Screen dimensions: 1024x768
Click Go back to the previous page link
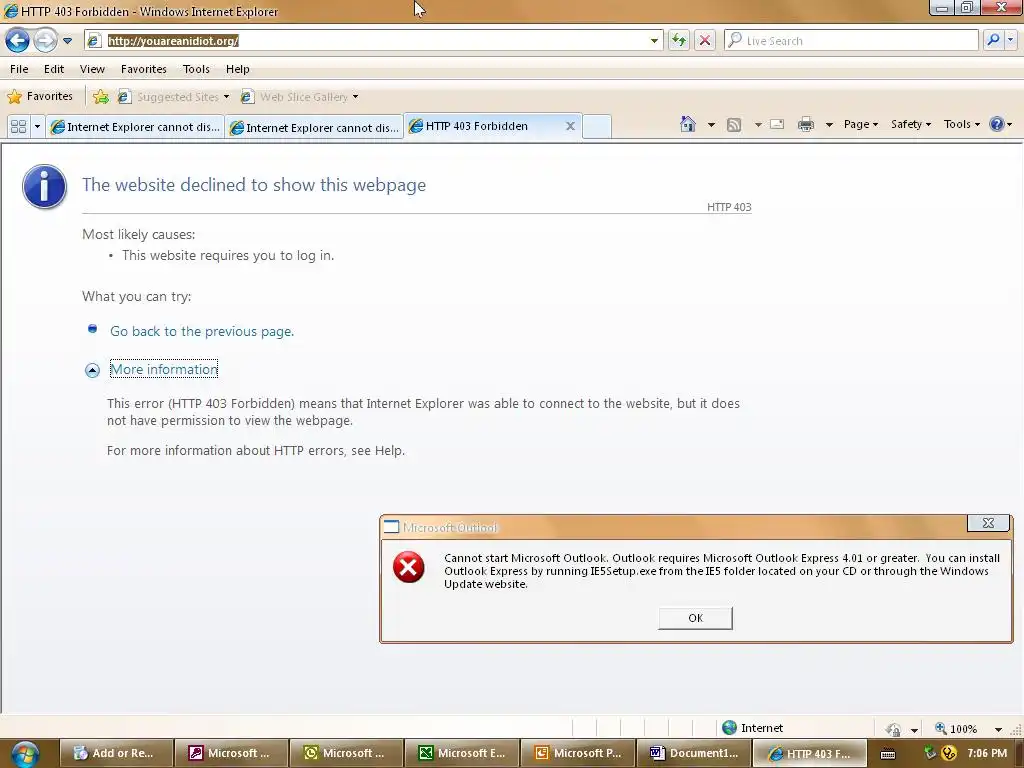click(x=202, y=331)
